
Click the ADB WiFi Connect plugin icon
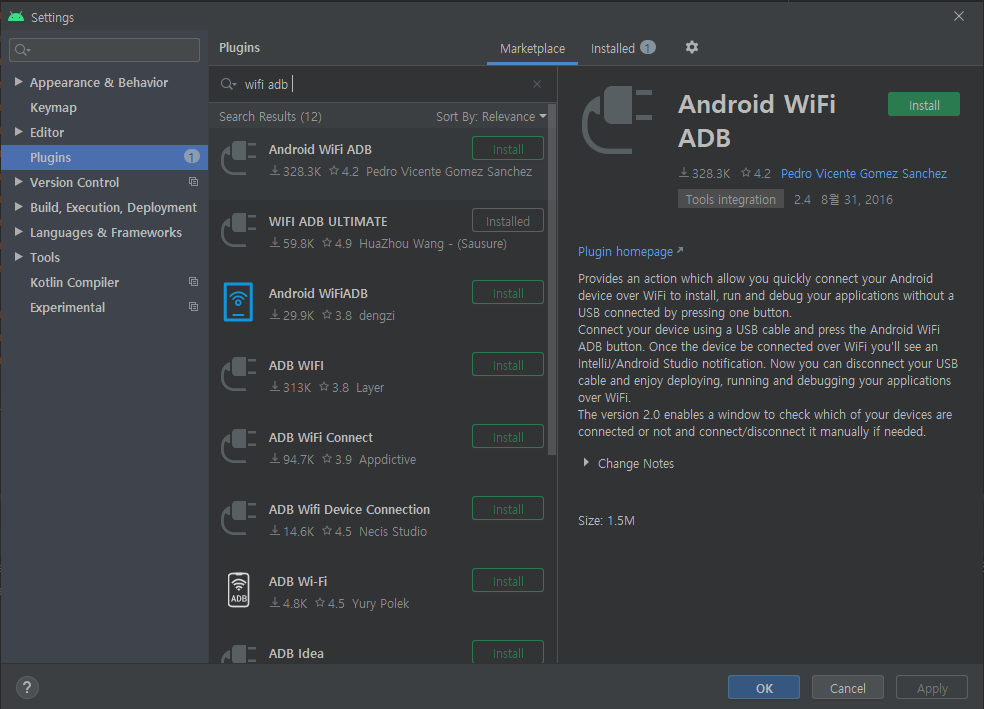[238, 447]
